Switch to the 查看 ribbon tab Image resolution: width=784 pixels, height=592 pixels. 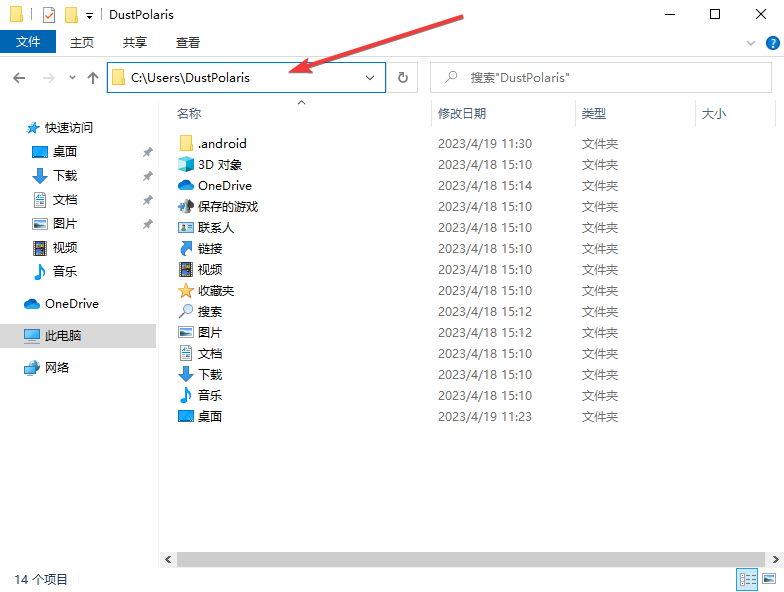(x=188, y=42)
